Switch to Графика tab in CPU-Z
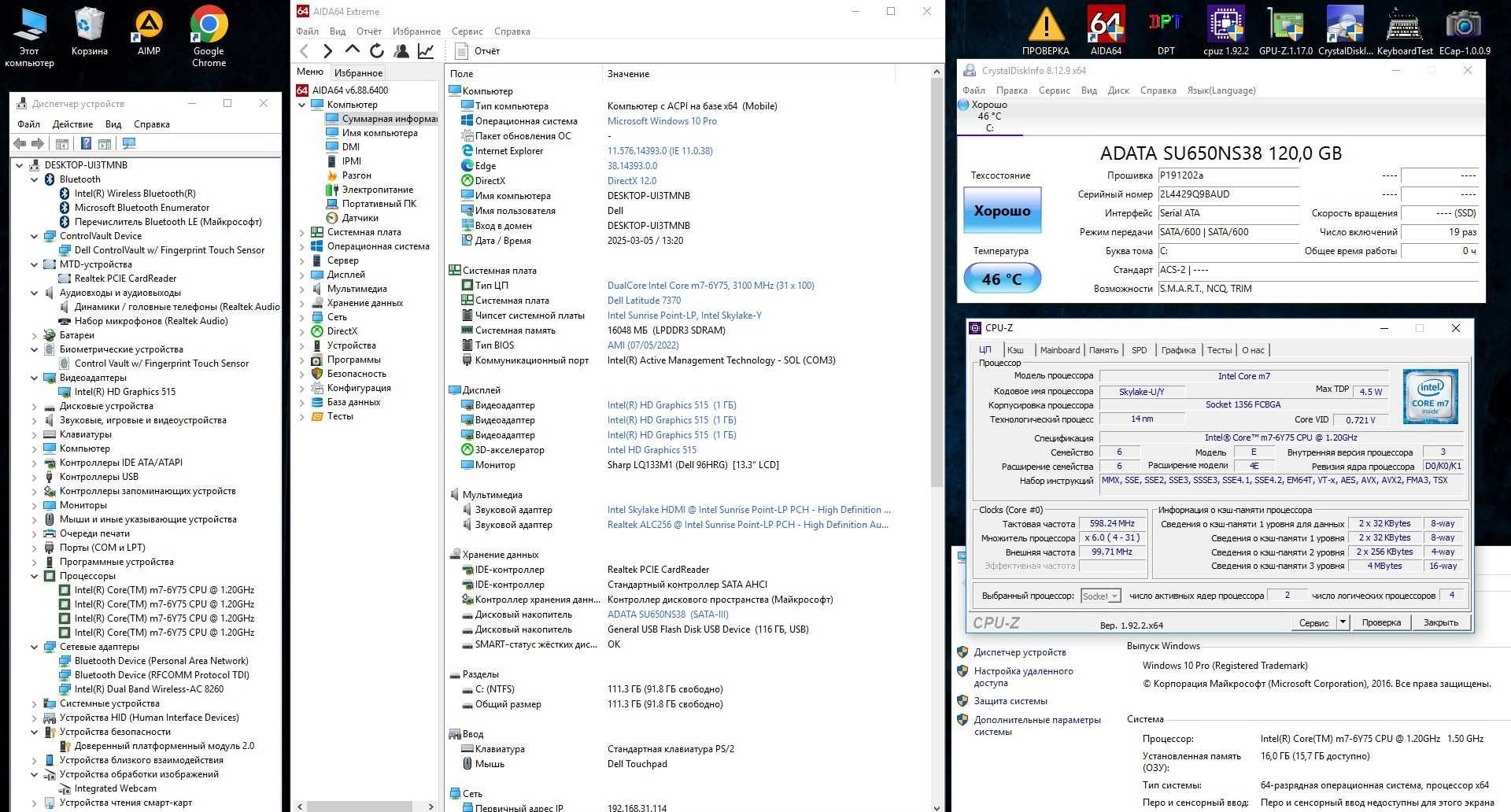1511x812 pixels. pos(1178,350)
